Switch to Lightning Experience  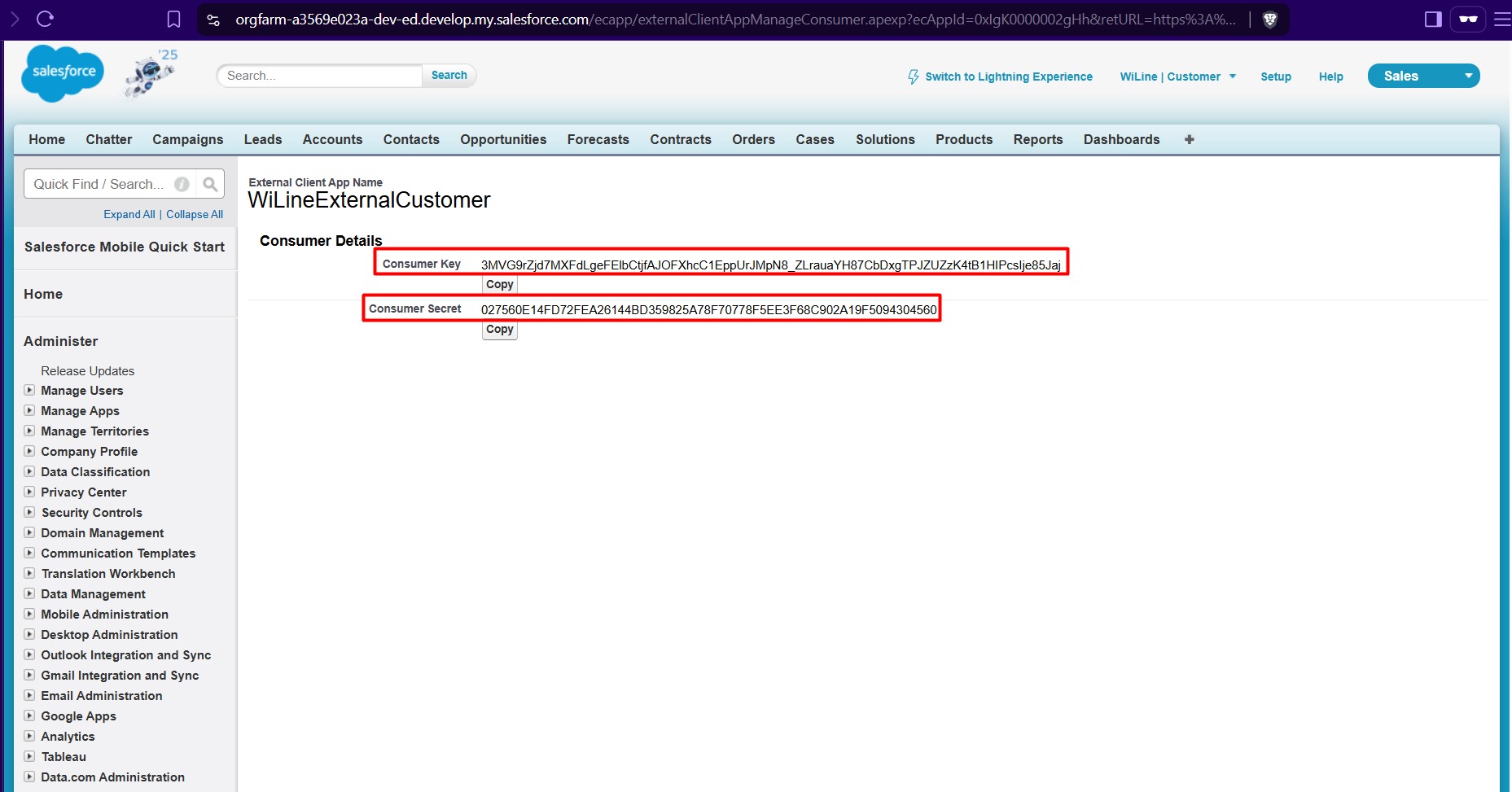1000,77
